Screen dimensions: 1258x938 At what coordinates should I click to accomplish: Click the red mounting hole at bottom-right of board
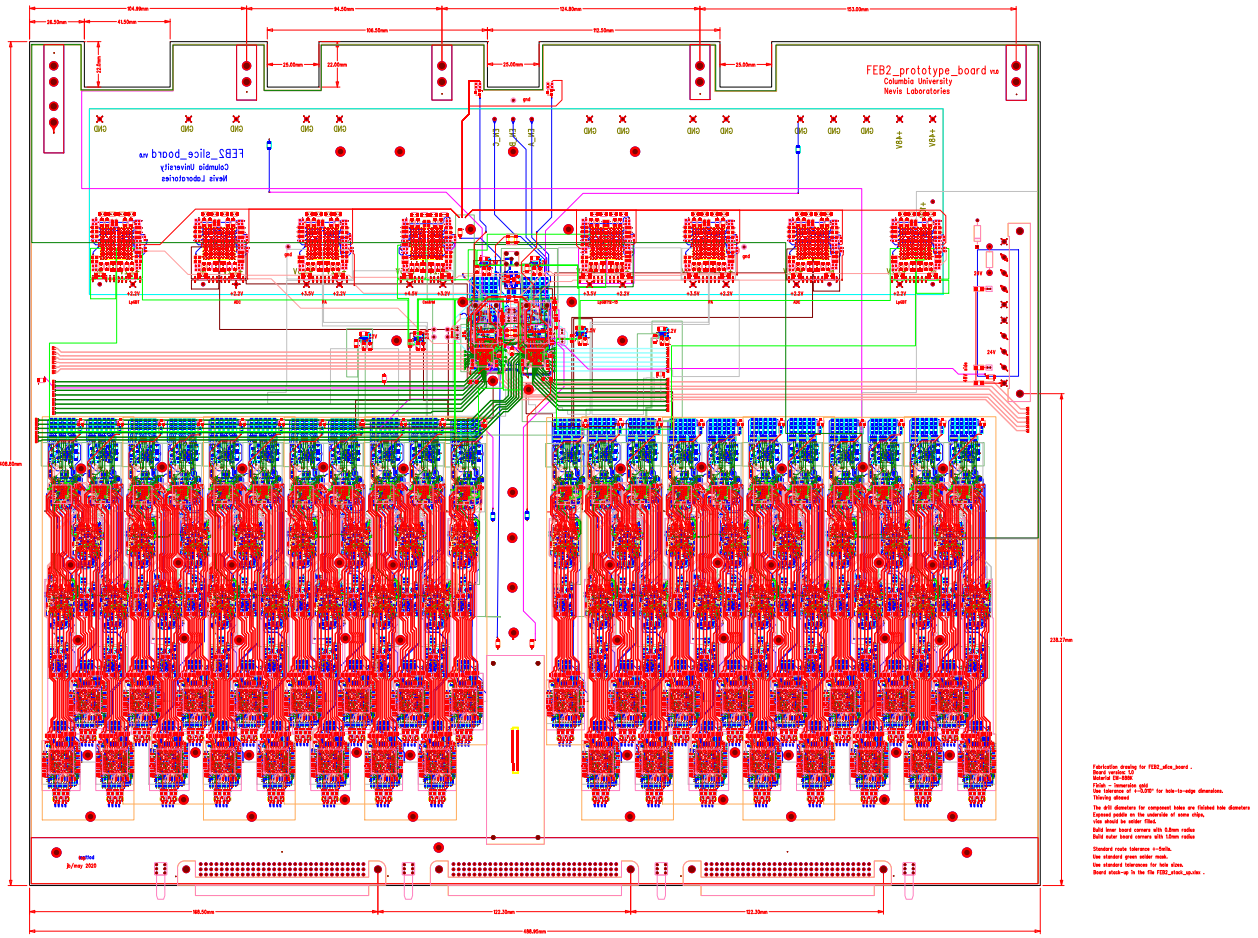(x=966, y=852)
